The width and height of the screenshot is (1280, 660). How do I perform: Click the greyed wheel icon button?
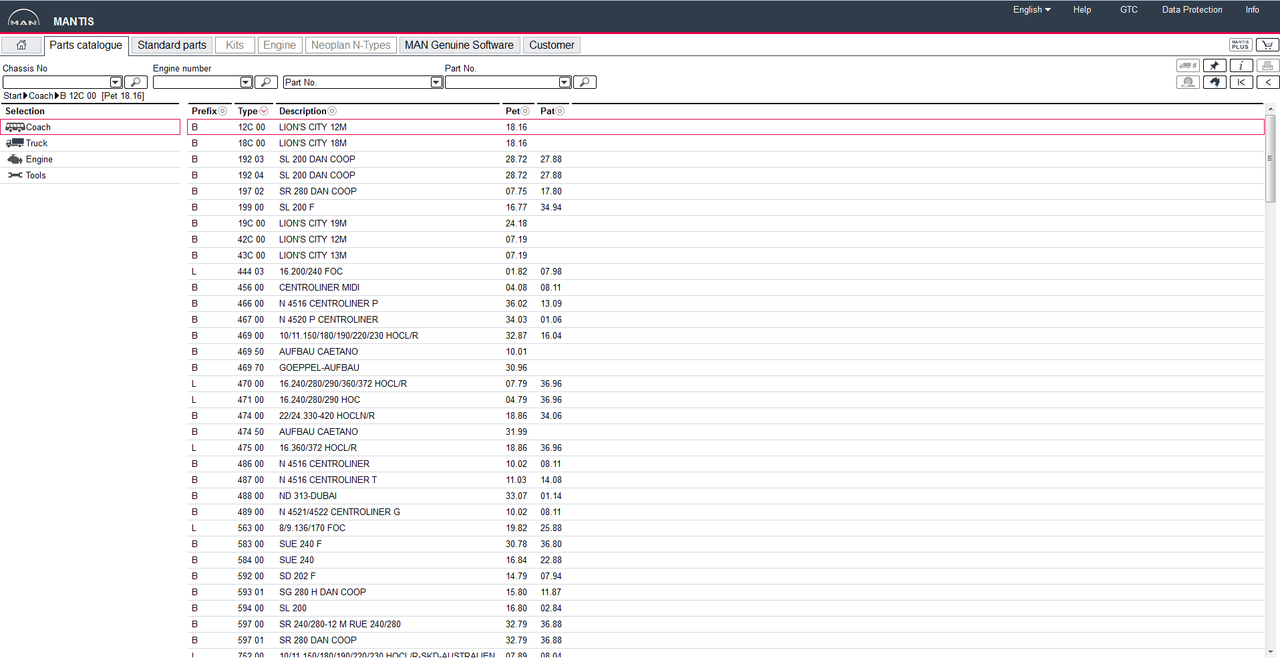[1188, 82]
